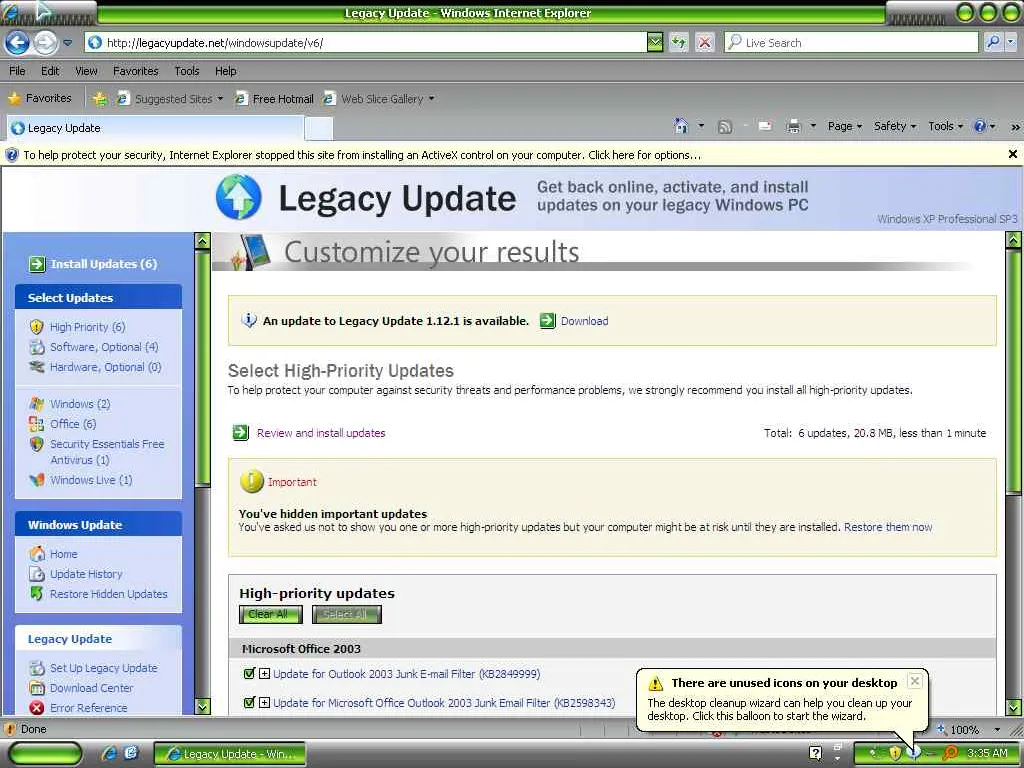Image resolution: width=1024 pixels, height=768 pixels.
Task: Click the Legacy Update taskbar window button
Action: coord(230,754)
